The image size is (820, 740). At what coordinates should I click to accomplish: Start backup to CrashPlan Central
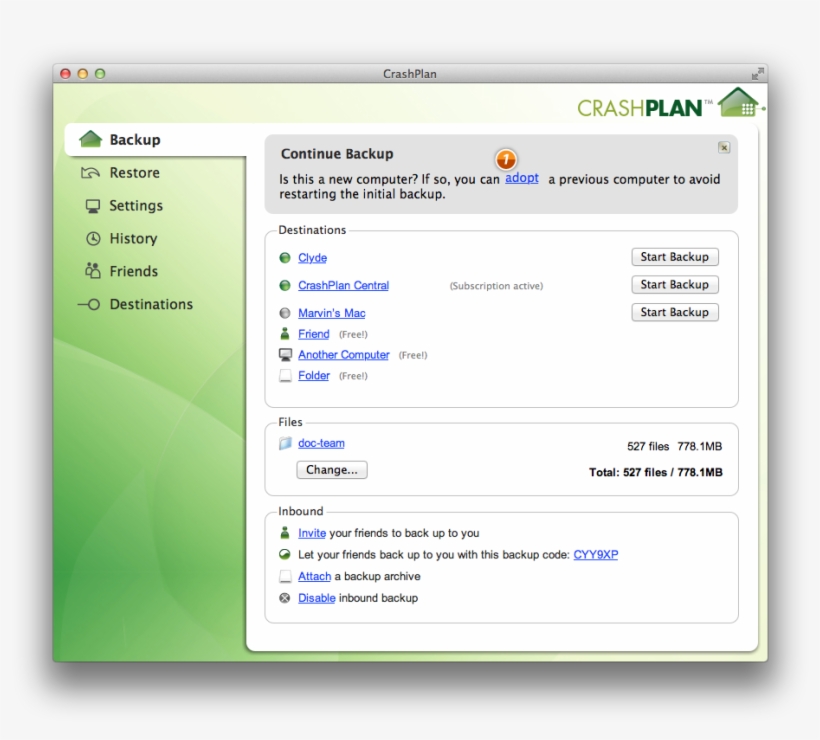674,284
